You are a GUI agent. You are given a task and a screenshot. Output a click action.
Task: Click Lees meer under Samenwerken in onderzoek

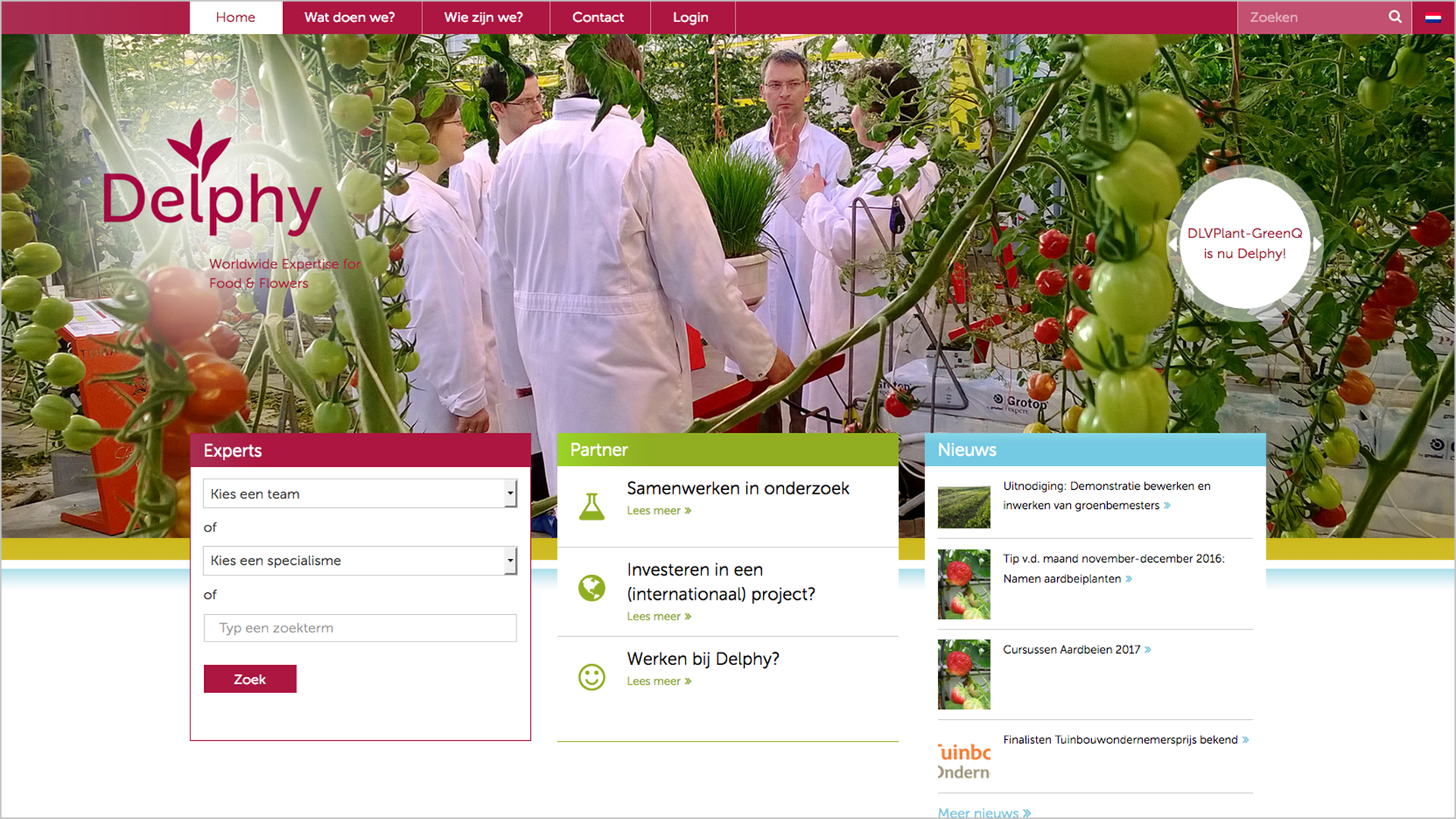[x=658, y=511]
